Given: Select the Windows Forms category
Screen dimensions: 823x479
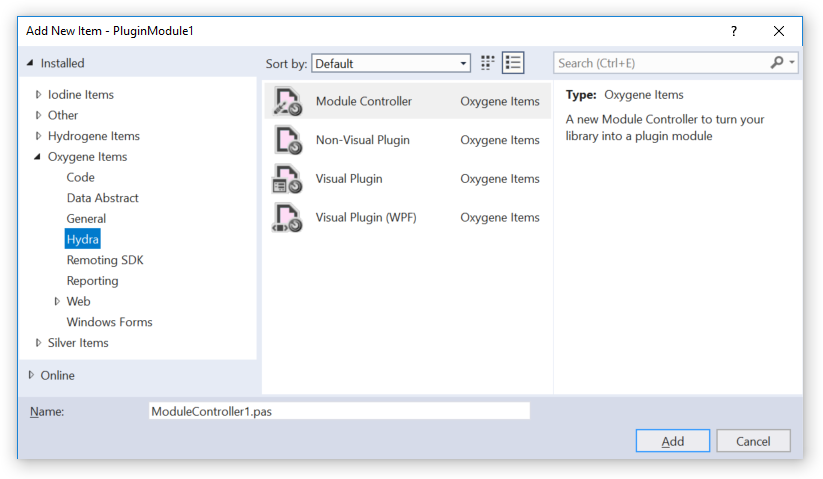Looking at the screenshot, I should [109, 322].
